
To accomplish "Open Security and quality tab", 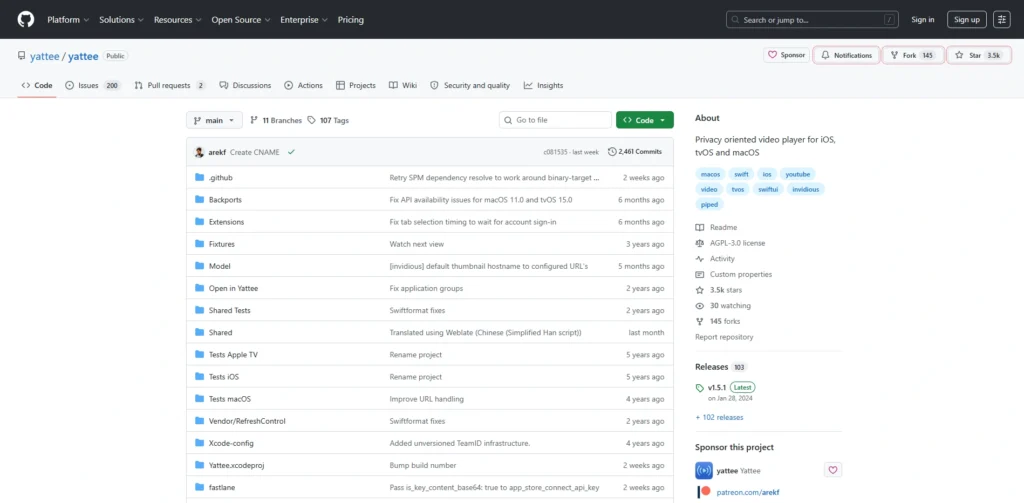I will pyautogui.click(x=470, y=86).
